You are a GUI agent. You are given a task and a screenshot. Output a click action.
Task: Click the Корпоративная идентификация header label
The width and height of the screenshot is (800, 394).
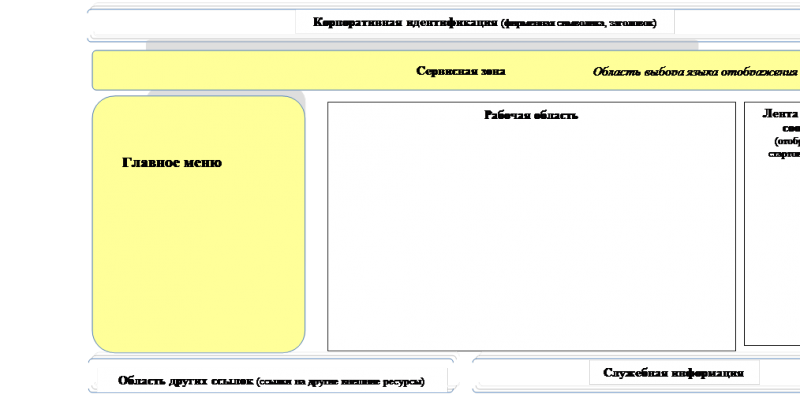point(406,22)
